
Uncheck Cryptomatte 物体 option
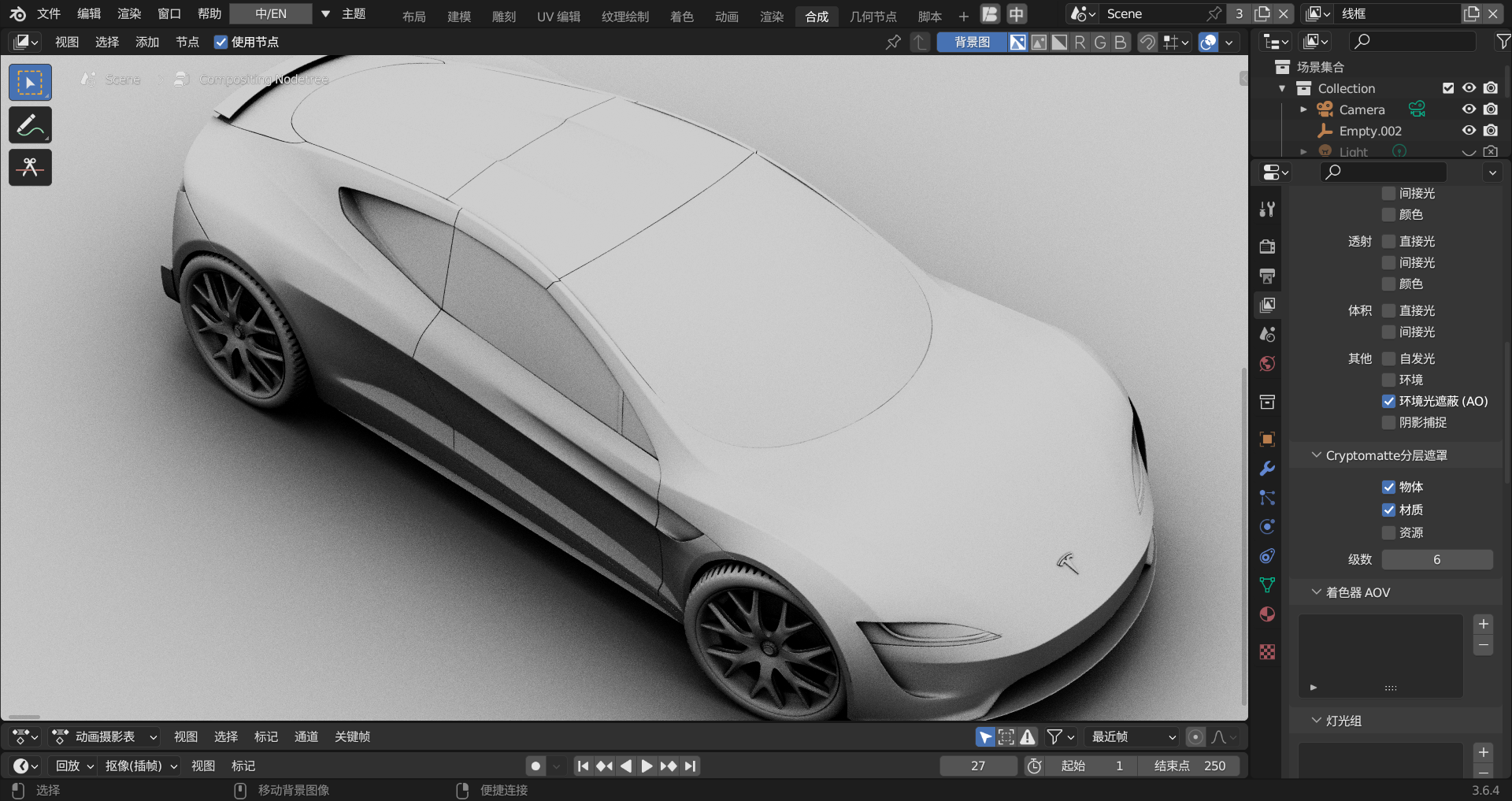coord(1388,487)
